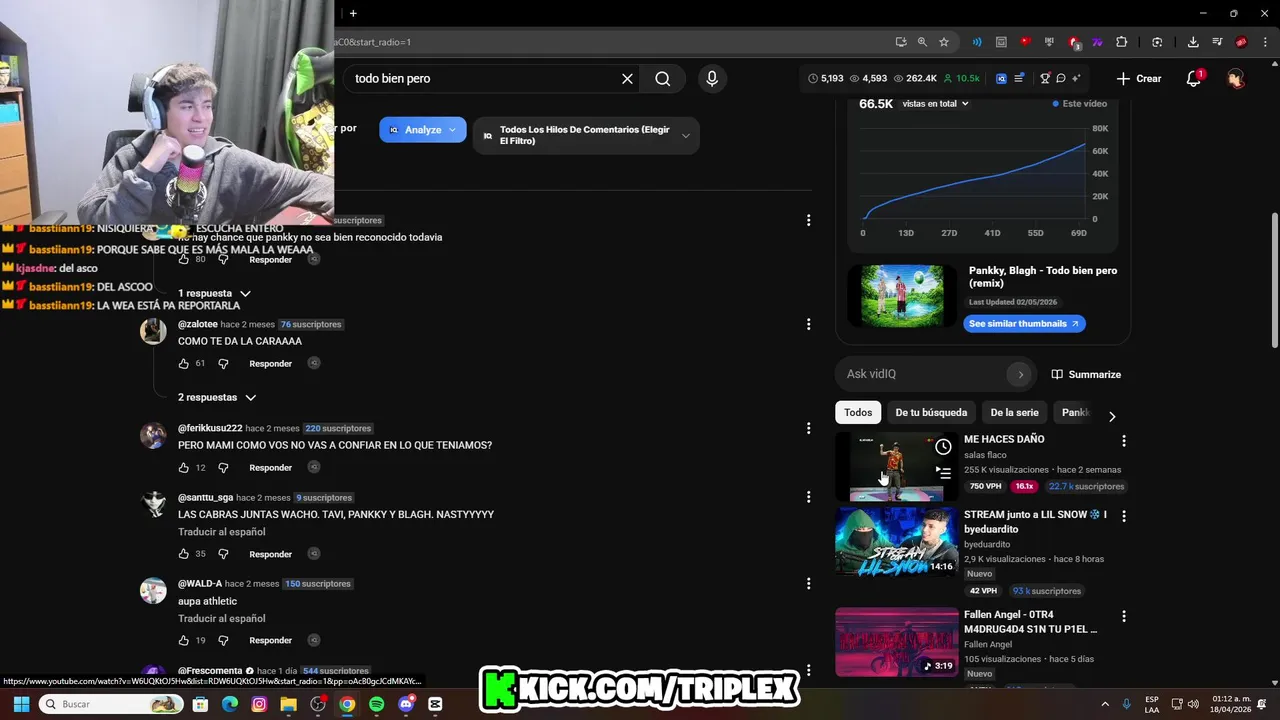
Task: Open Windows Start menu
Action: click(x=21, y=704)
